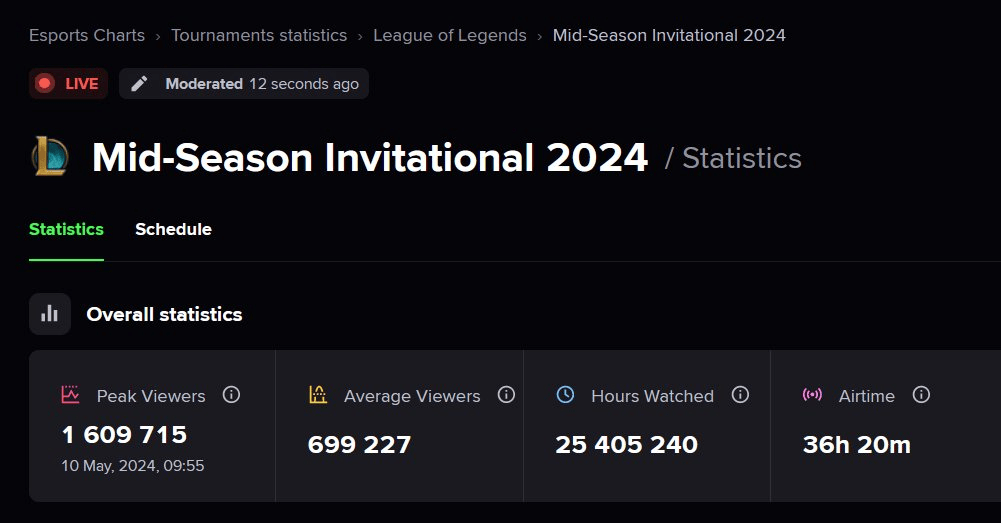Click the pencil icon beside Moderated
The width and height of the screenshot is (1001, 523).
coord(140,84)
